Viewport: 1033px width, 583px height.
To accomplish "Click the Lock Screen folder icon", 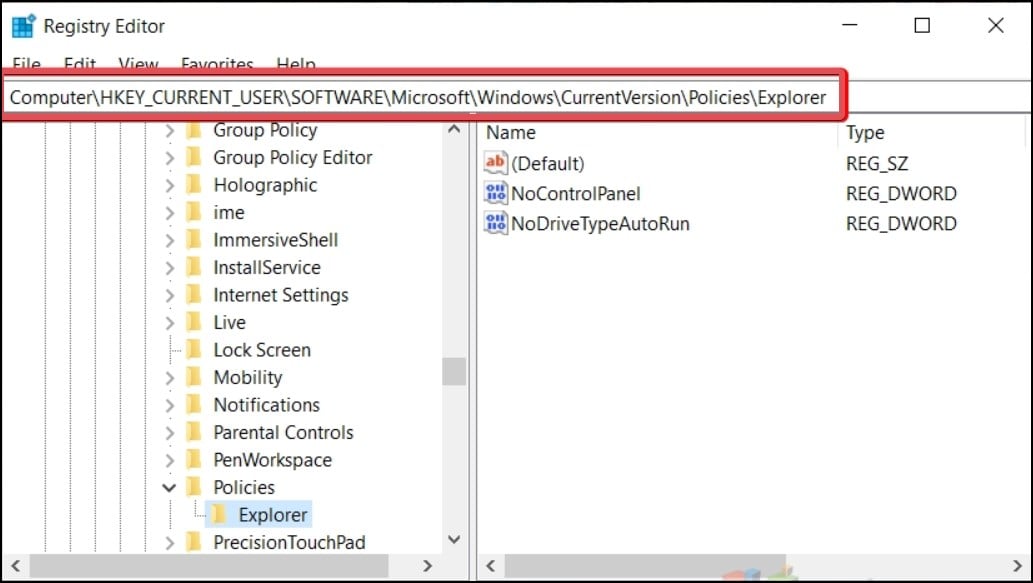I will coord(195,350).
